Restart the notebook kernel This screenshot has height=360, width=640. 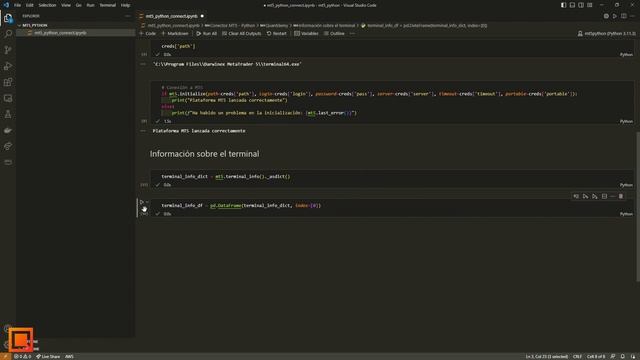point(277,33)
